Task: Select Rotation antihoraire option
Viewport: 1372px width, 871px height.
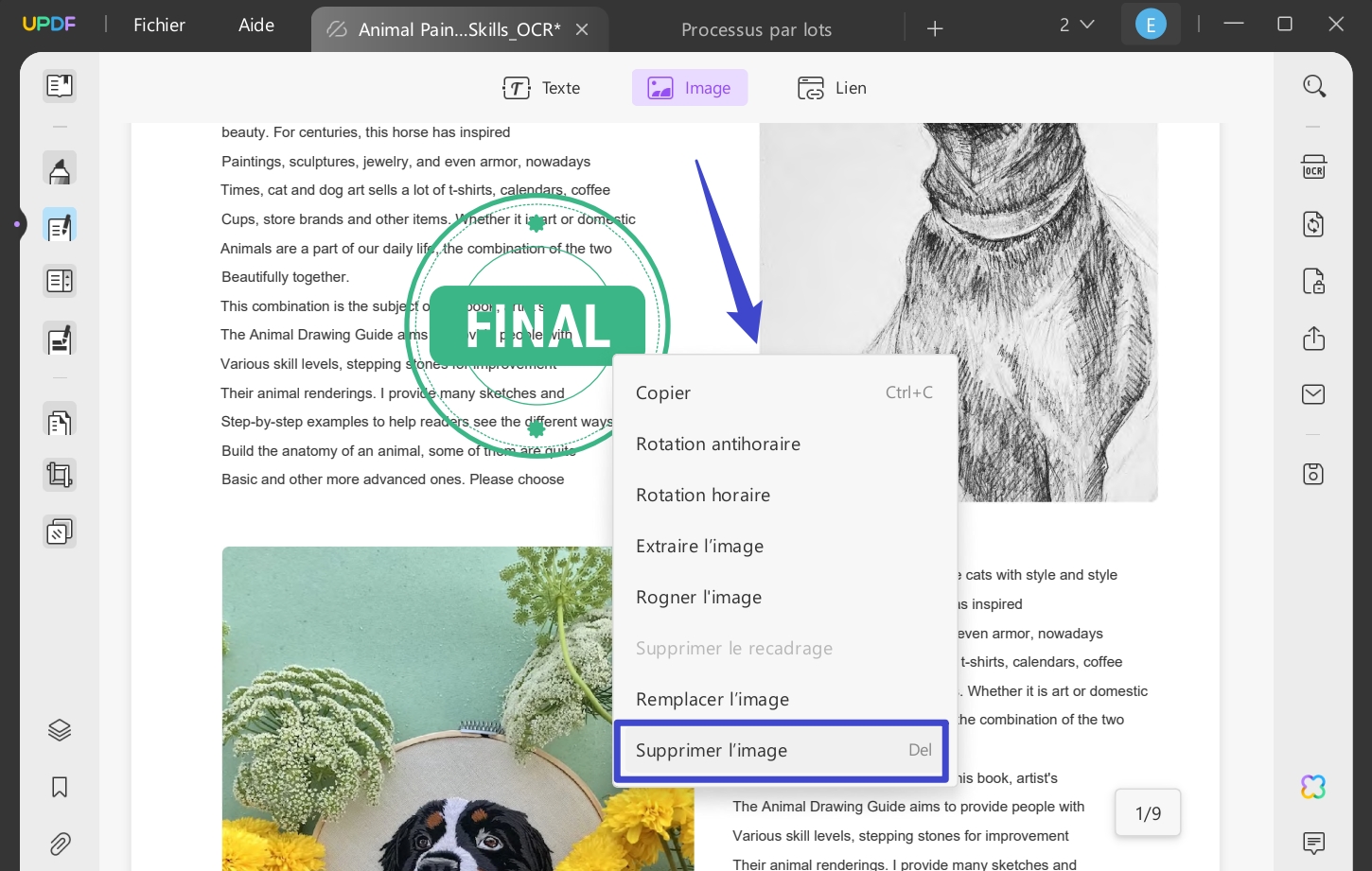Action: tap(785, 444)
